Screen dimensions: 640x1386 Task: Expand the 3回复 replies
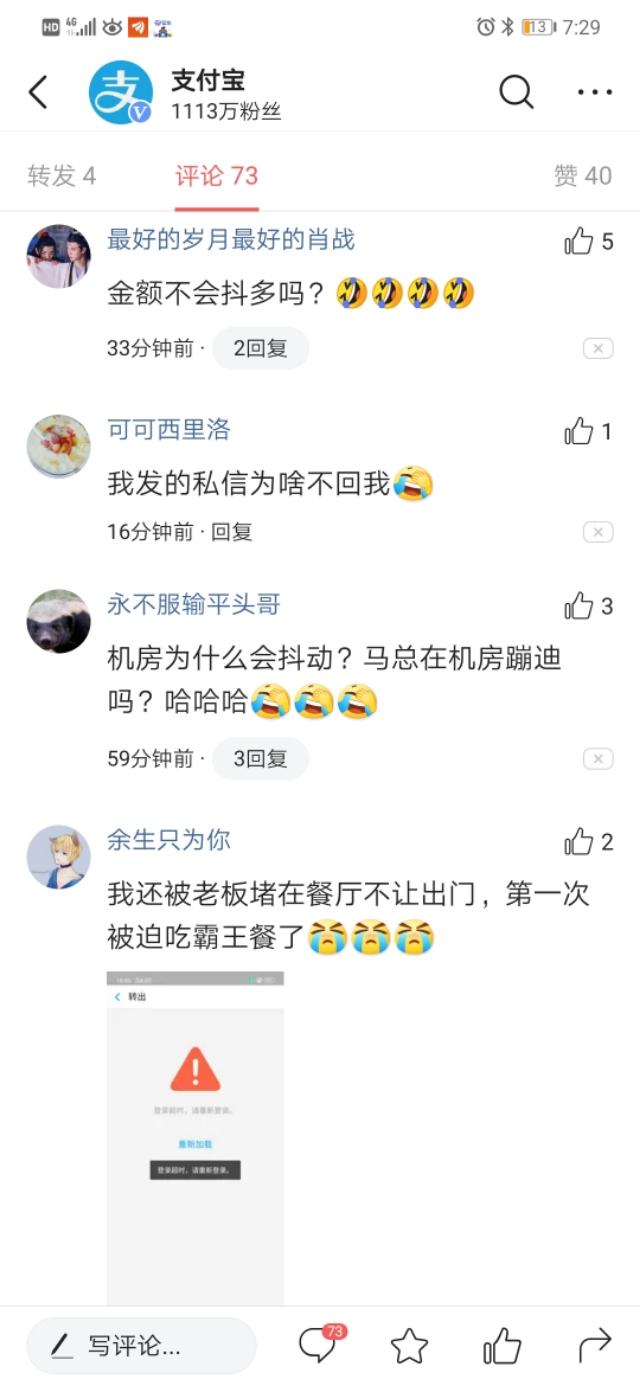point(260,759)
